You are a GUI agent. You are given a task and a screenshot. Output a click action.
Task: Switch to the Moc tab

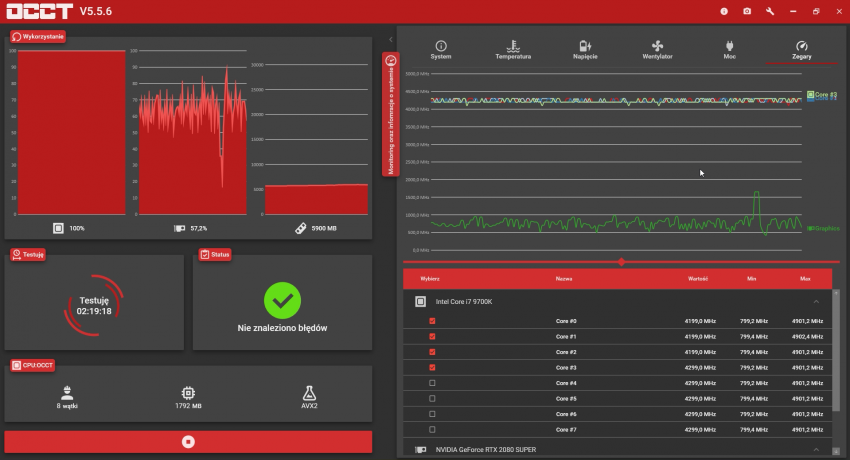coord(729,49)
